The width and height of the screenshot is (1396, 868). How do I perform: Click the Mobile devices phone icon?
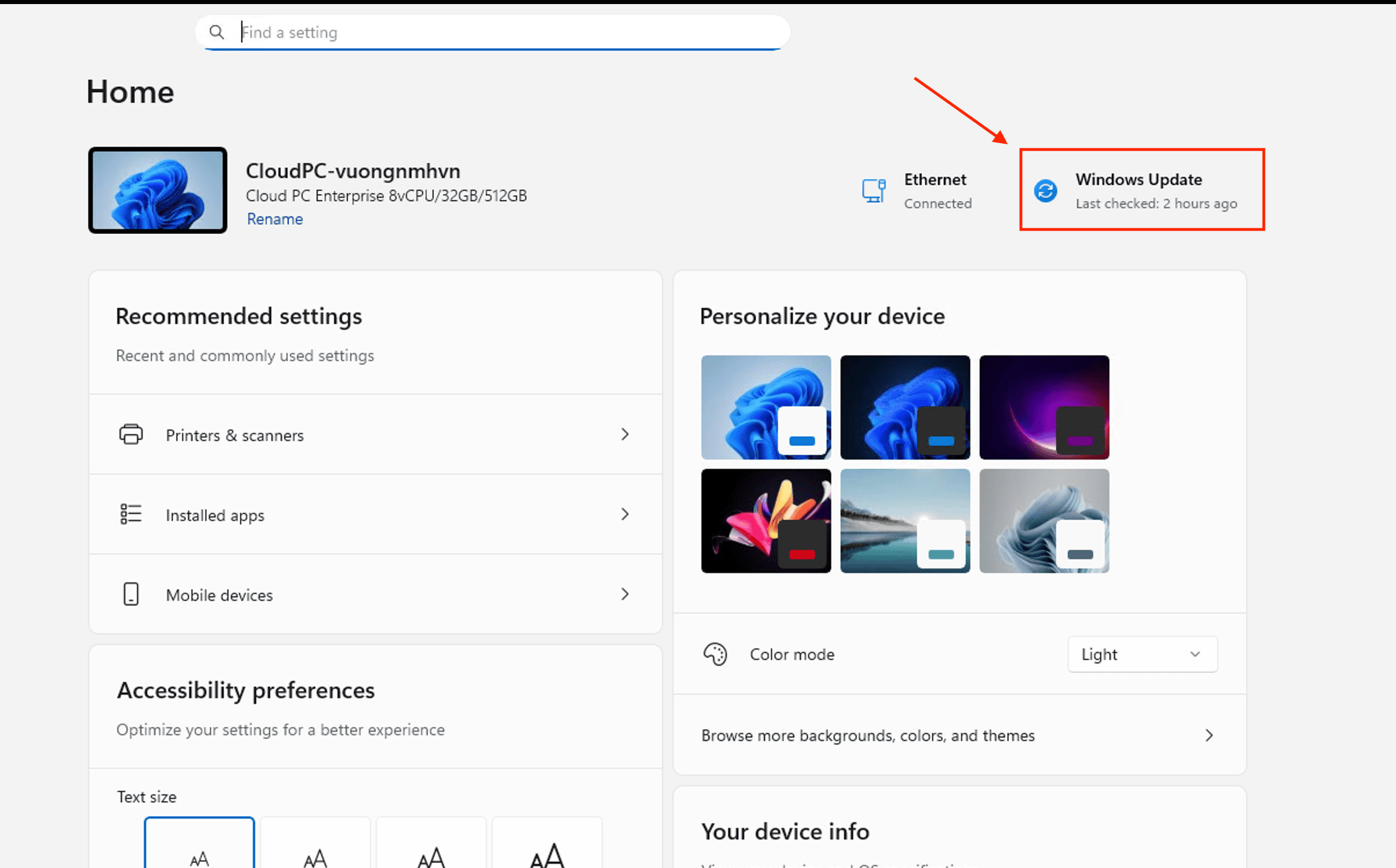point(131,595)
